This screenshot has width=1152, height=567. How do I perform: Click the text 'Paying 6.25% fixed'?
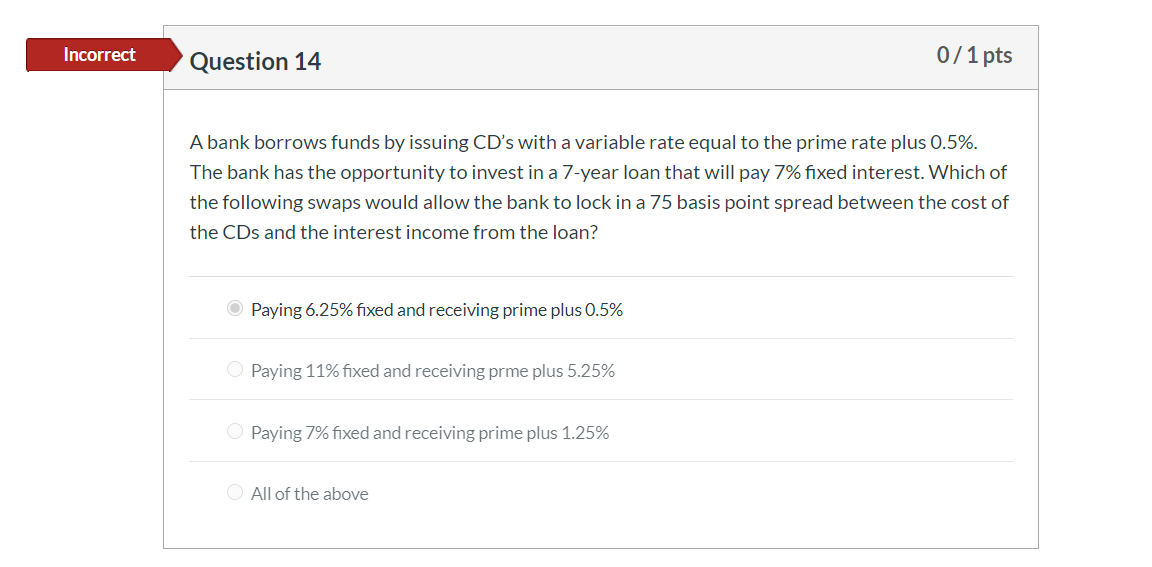[322, 310]
